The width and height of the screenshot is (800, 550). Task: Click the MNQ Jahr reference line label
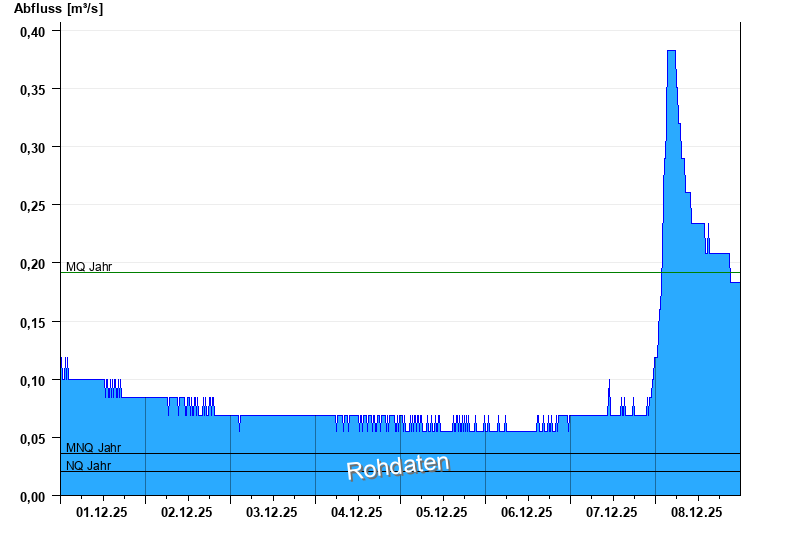point(93,447)
